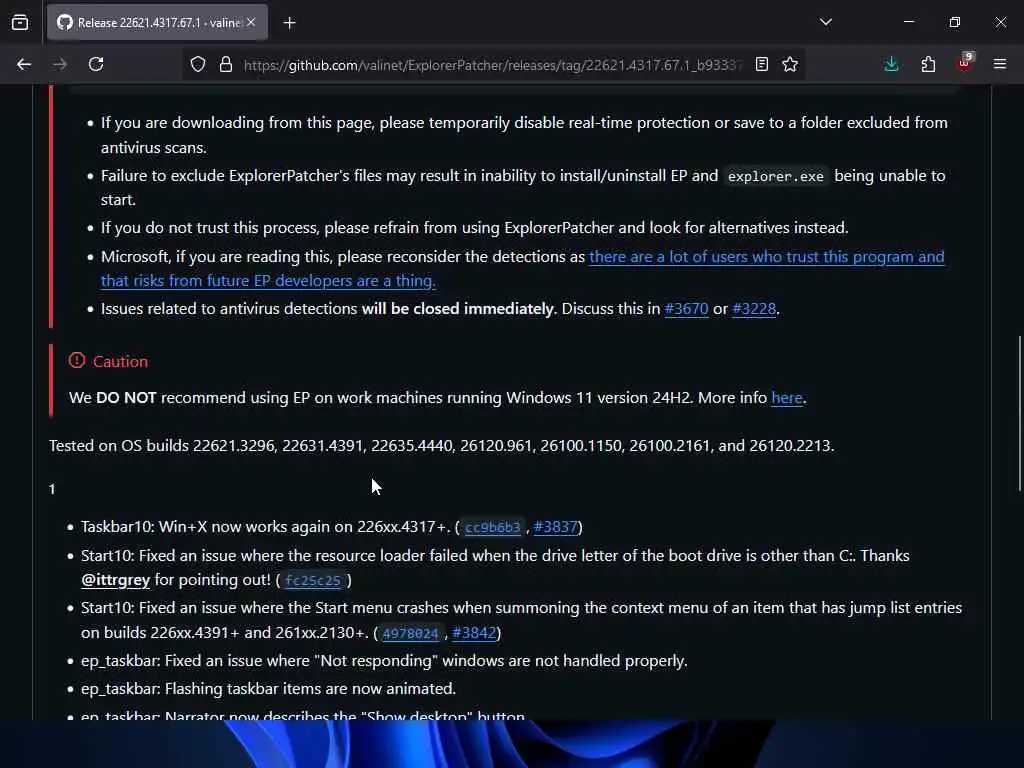Open discussion issue #3228
This screenshot has height=768, width=1024.
[x=754, y=308]
